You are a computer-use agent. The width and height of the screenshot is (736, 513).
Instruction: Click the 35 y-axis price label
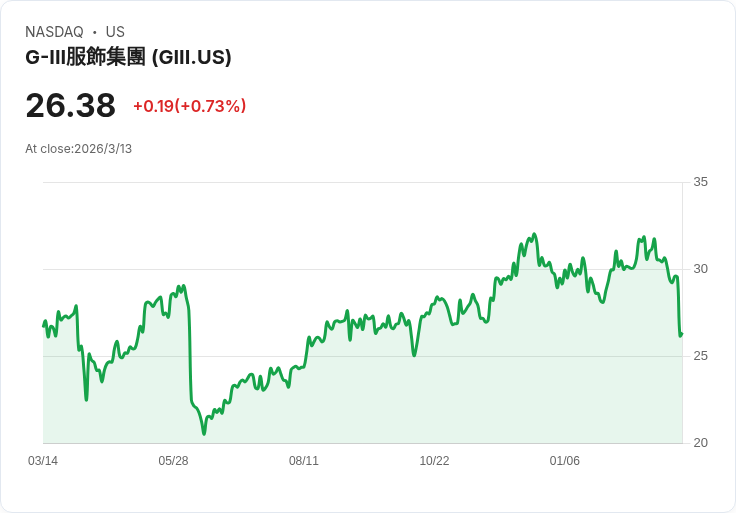(700, 182)
